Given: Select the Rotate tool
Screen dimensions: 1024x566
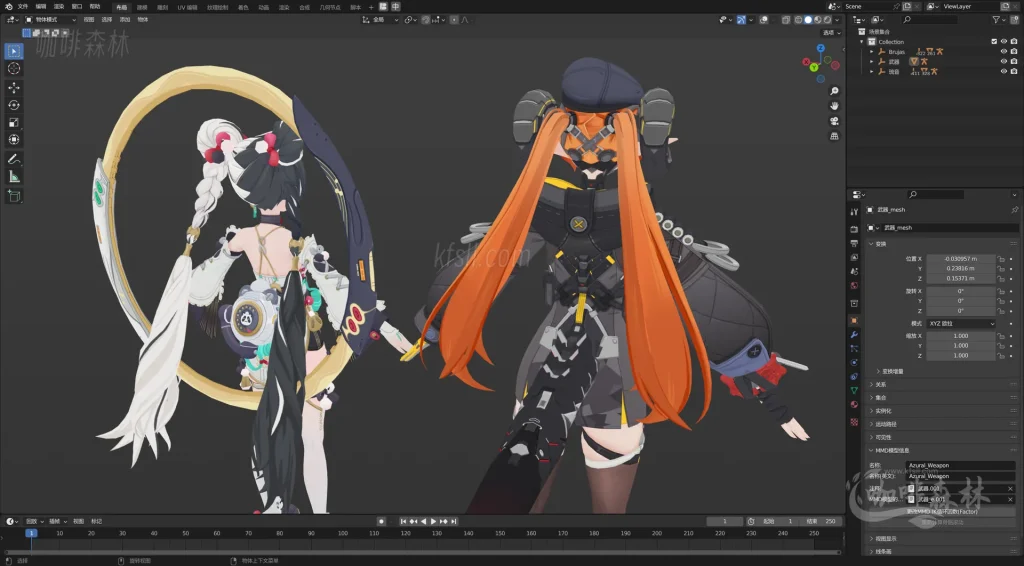Looking at the screenshot, I should click(x=14, y=105).
